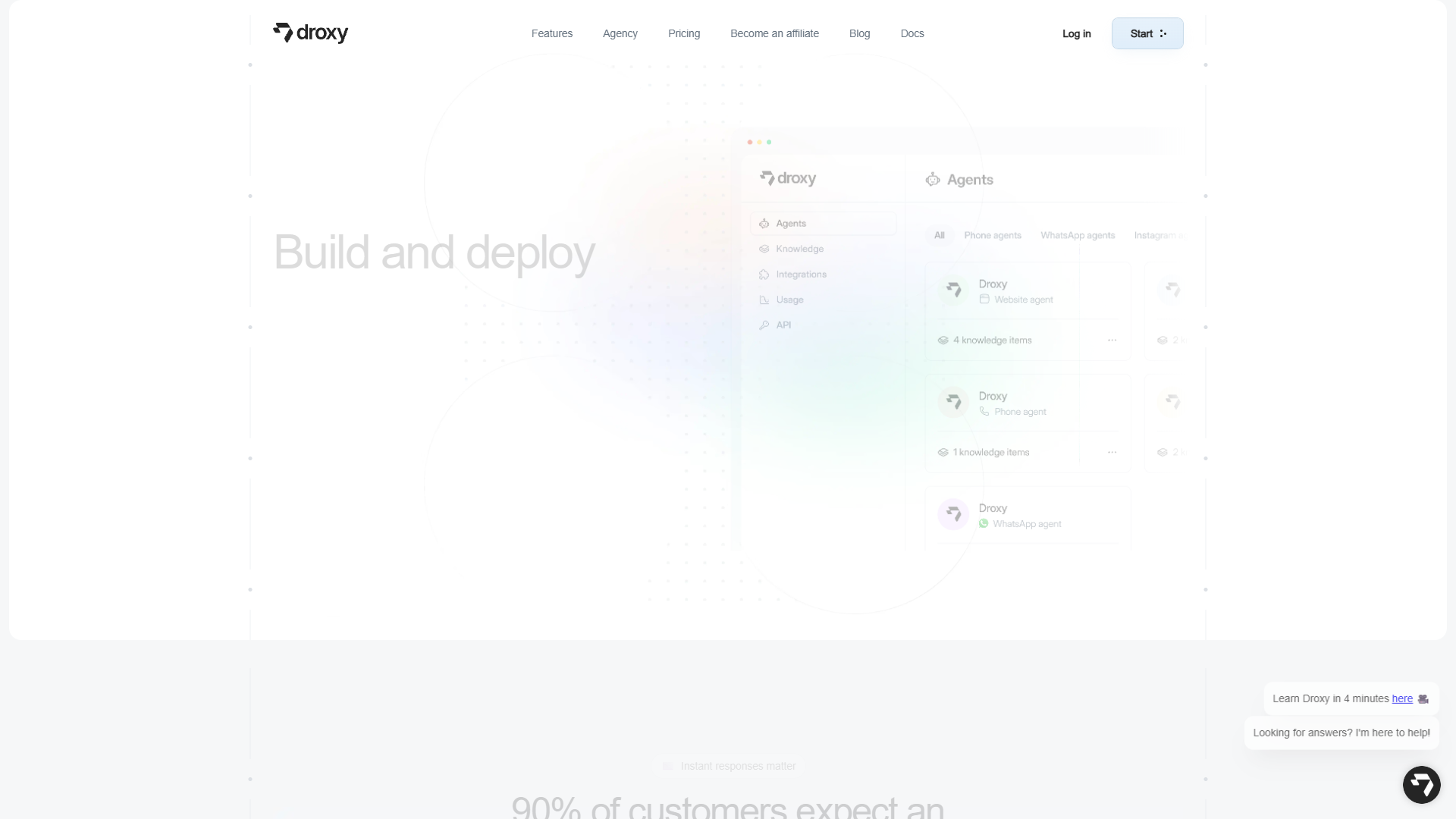Click the text '1 knowledge items'
This screenshot has width=1456, height=819.
[991, 452]
